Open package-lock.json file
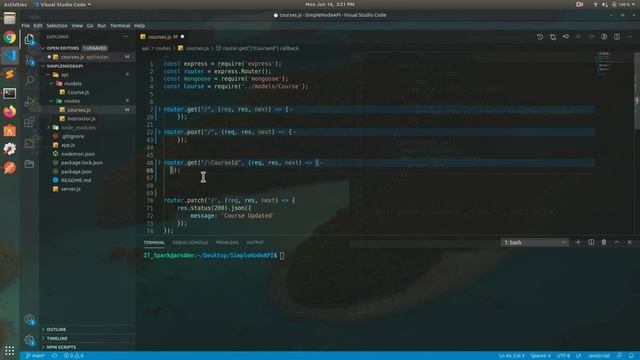This screenshot has height=360, width=640. point(82,162)
